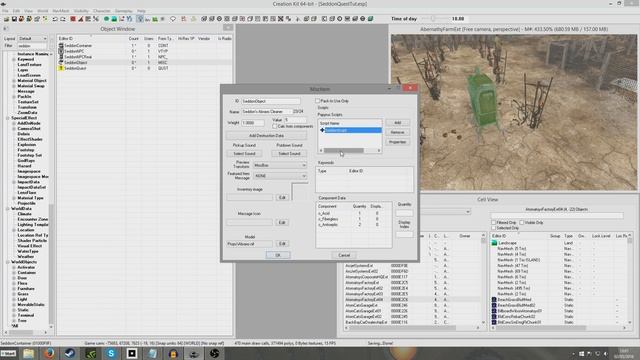Click the OBS taskbar icon
This screenshot has height=360, width=640.
click(215, 353)
